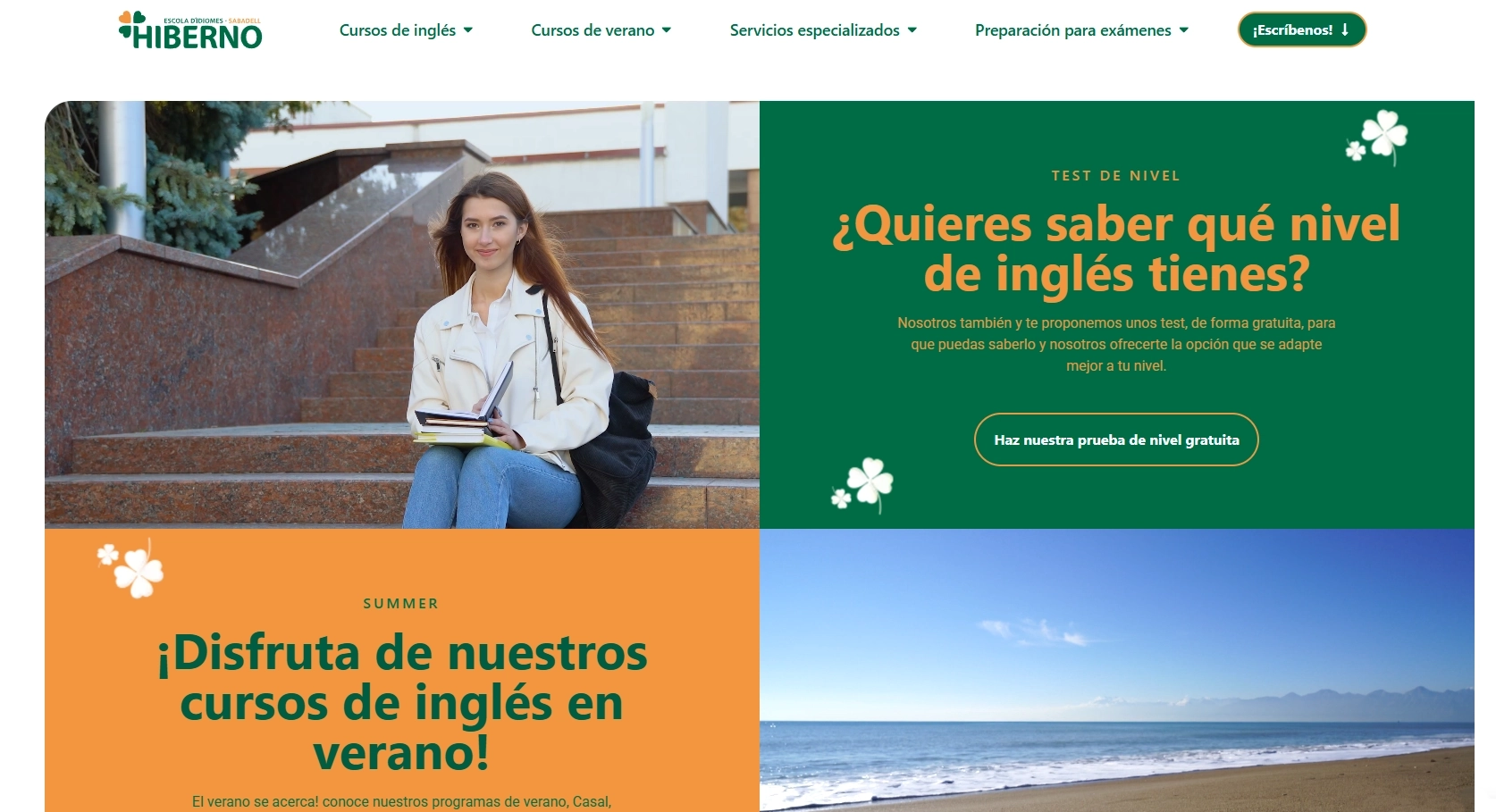Viewport: 1496px width, 812px height.
Task: Click Haz nuestra prueba de nivel gratuita
Action: click(x=1116, y=439)
